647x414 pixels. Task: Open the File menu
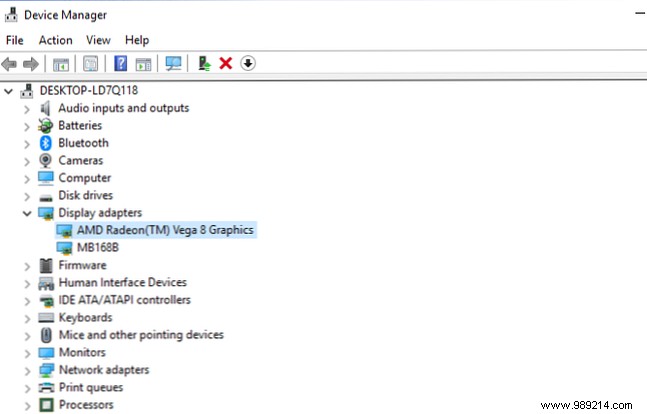pyautogui.click(x=14, y=40)
